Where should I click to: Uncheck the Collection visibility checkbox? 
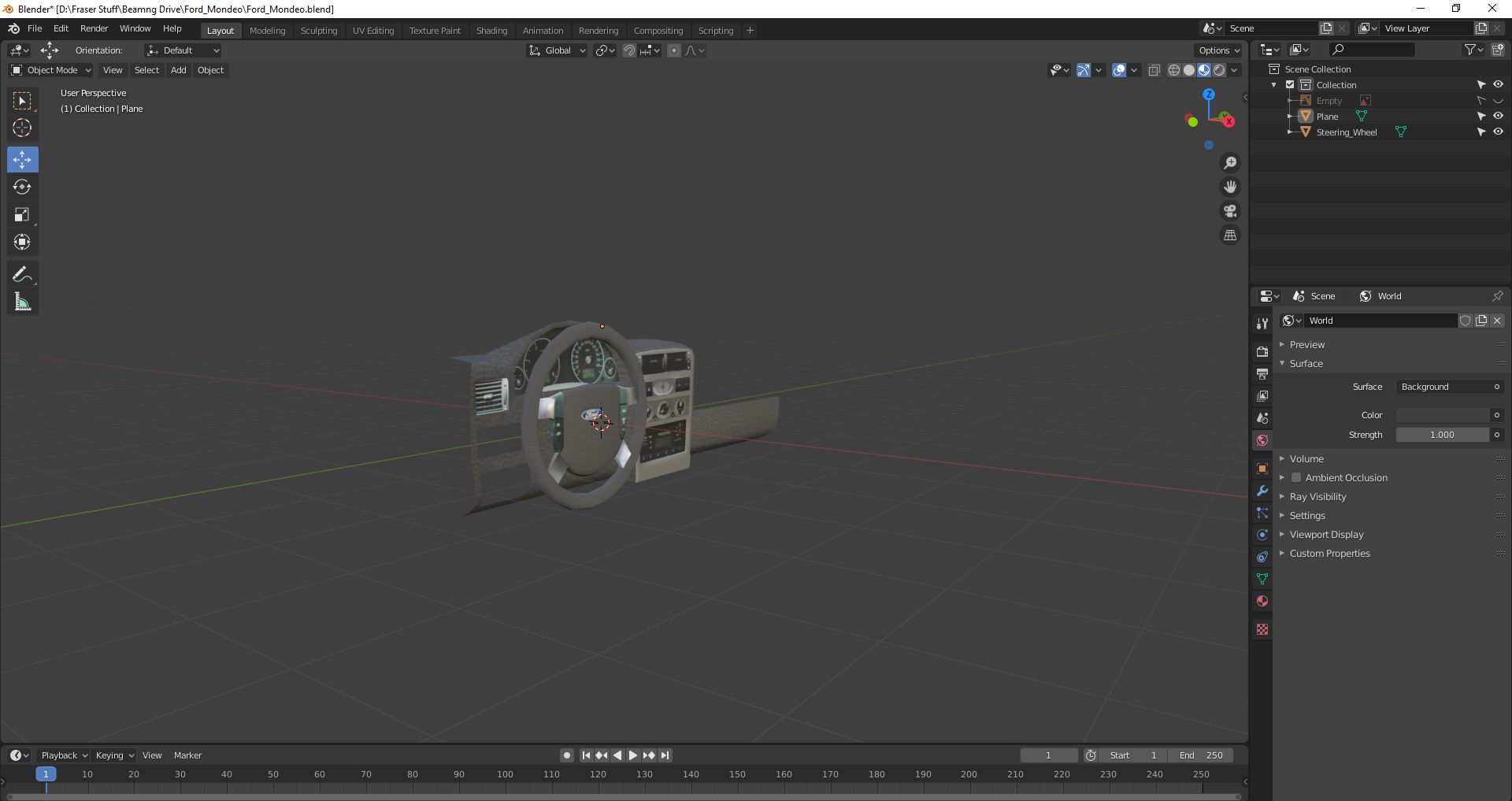pyautogui.click(x=1290, y=85)
